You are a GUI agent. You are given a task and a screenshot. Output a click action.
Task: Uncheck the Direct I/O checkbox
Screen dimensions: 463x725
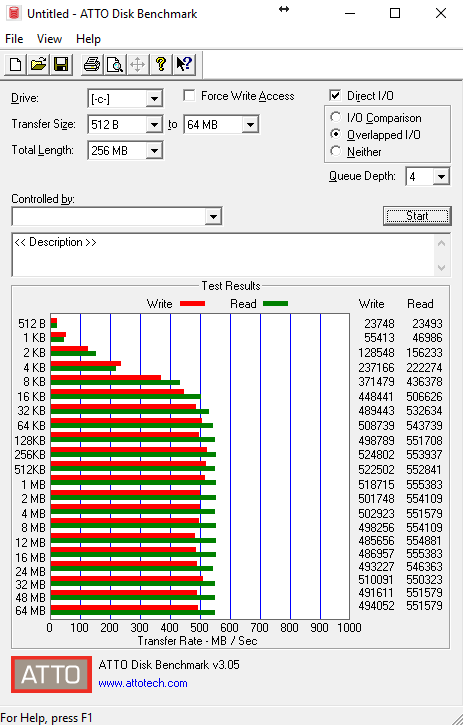pos(335,96)
